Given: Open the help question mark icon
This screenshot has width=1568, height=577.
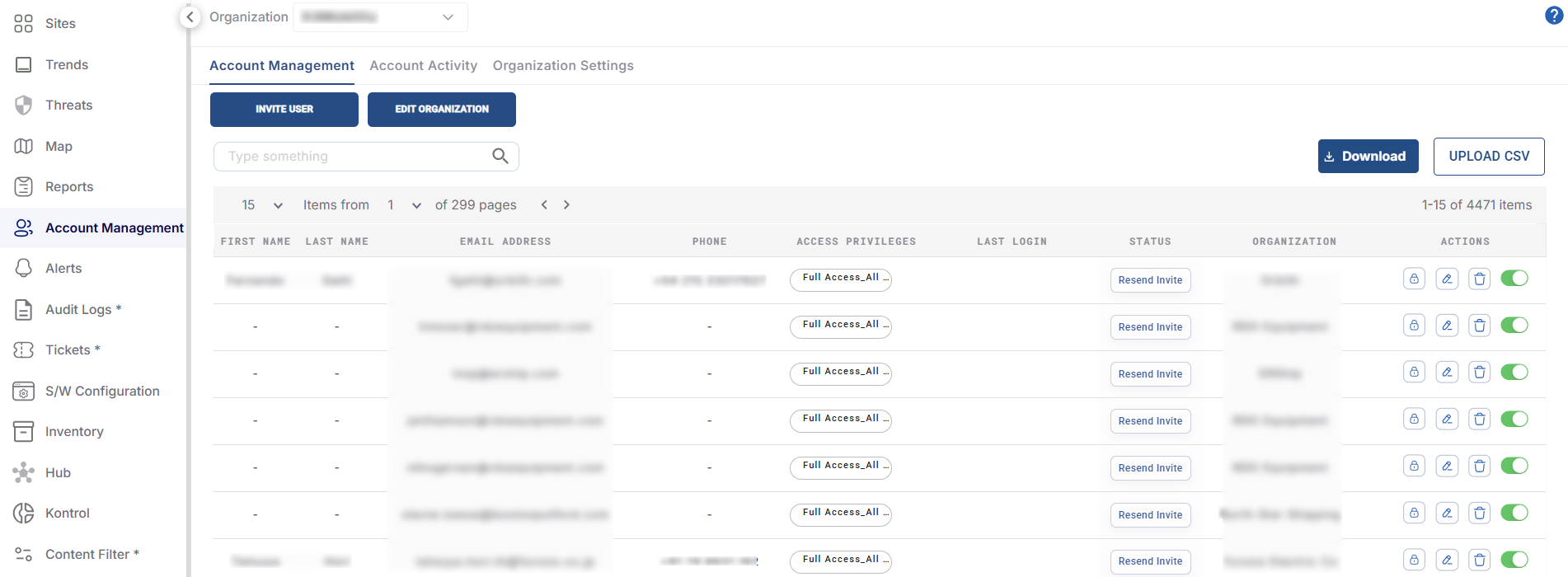Looking at the screenshot, I should [1553, 16].
